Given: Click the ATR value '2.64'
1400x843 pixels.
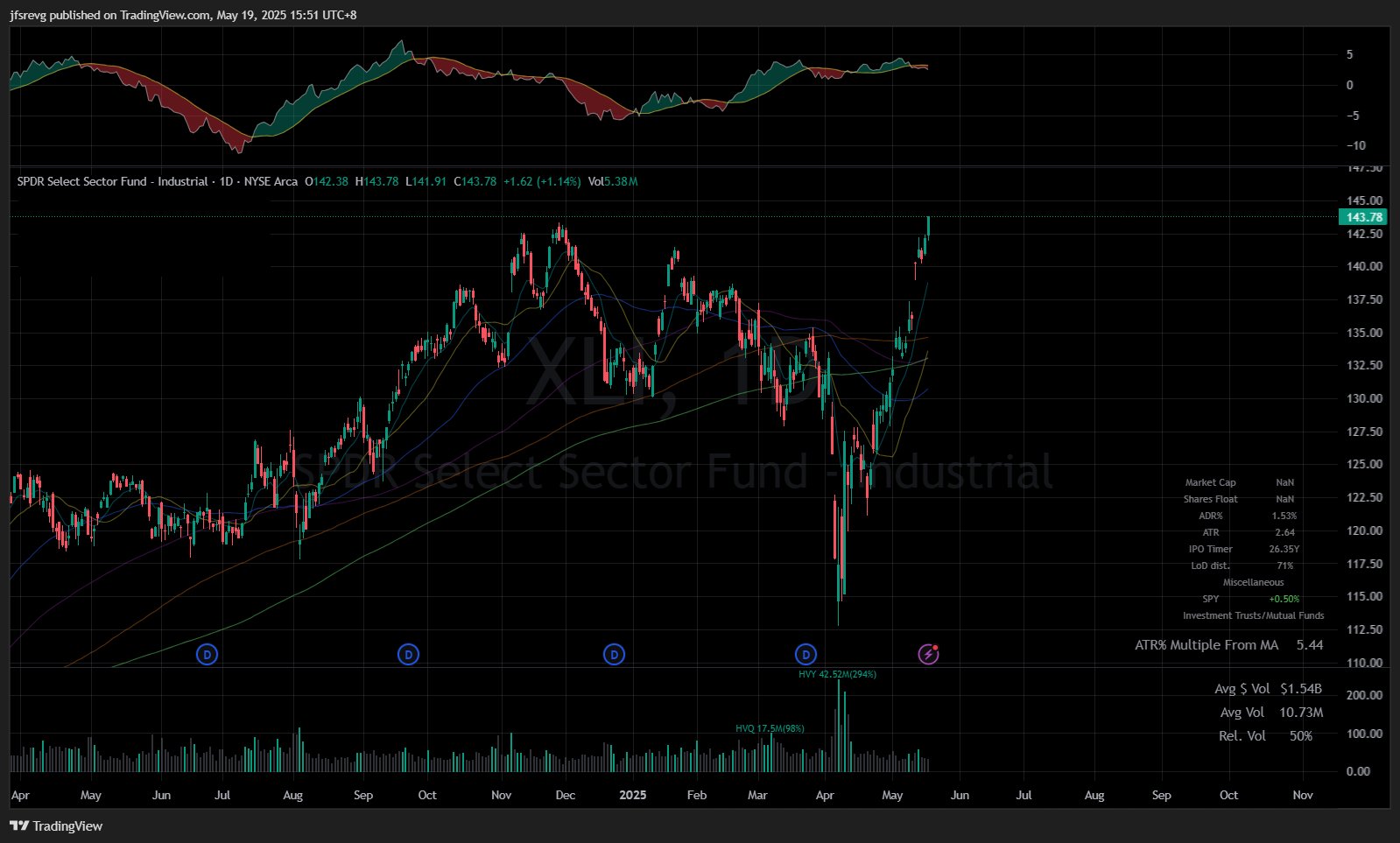Looking at the screenshot, I should pyautogui.click(x=1284, y=532).
